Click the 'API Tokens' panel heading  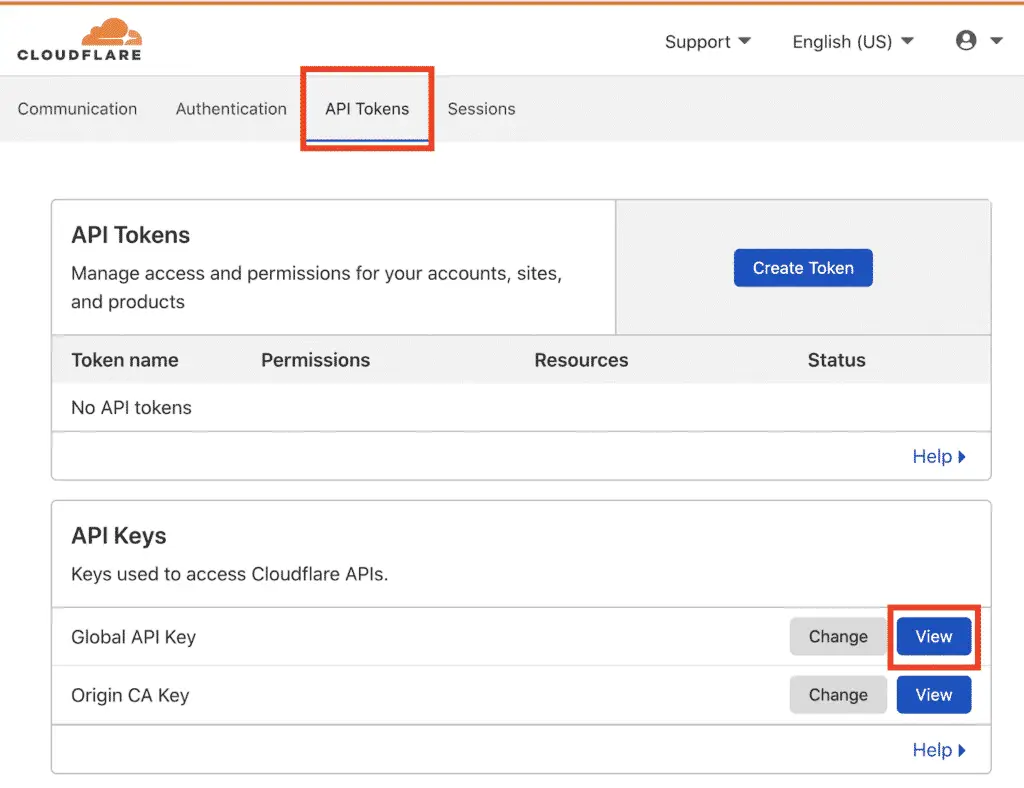click(130, 234)
